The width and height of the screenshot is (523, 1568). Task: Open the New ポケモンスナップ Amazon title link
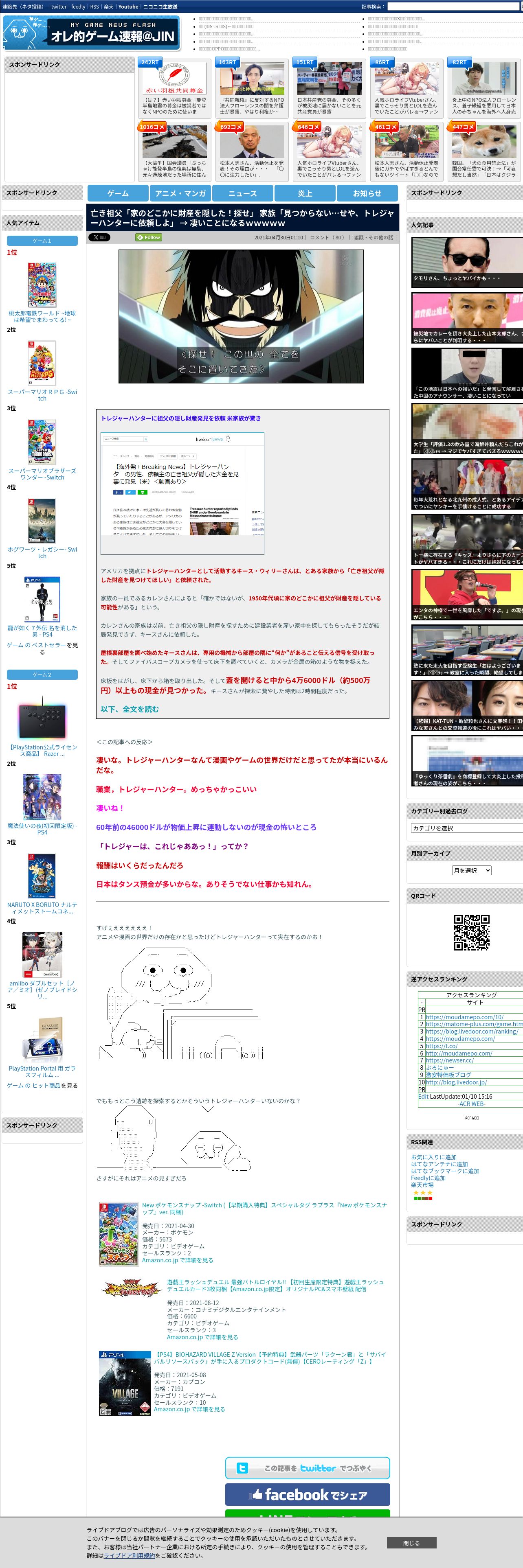tap(264, 1209)
